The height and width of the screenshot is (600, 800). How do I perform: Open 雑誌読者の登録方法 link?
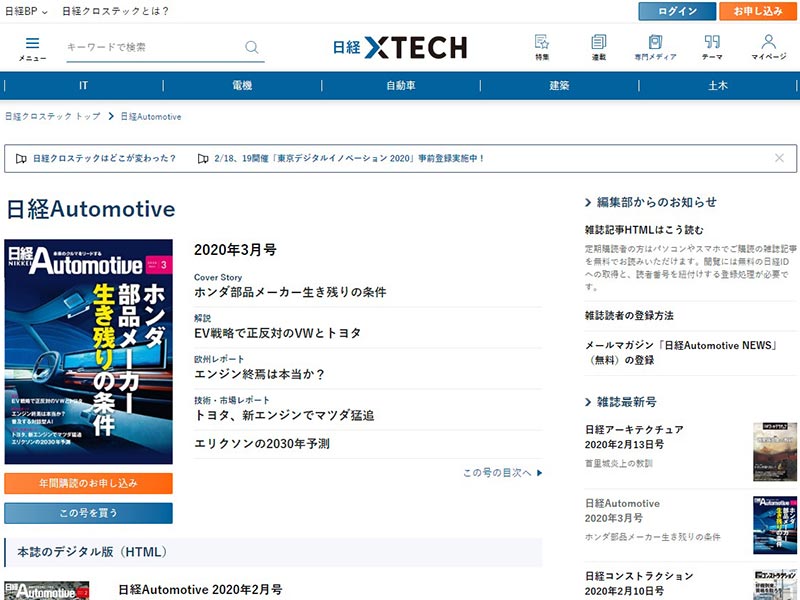click(x=629, y=315)
